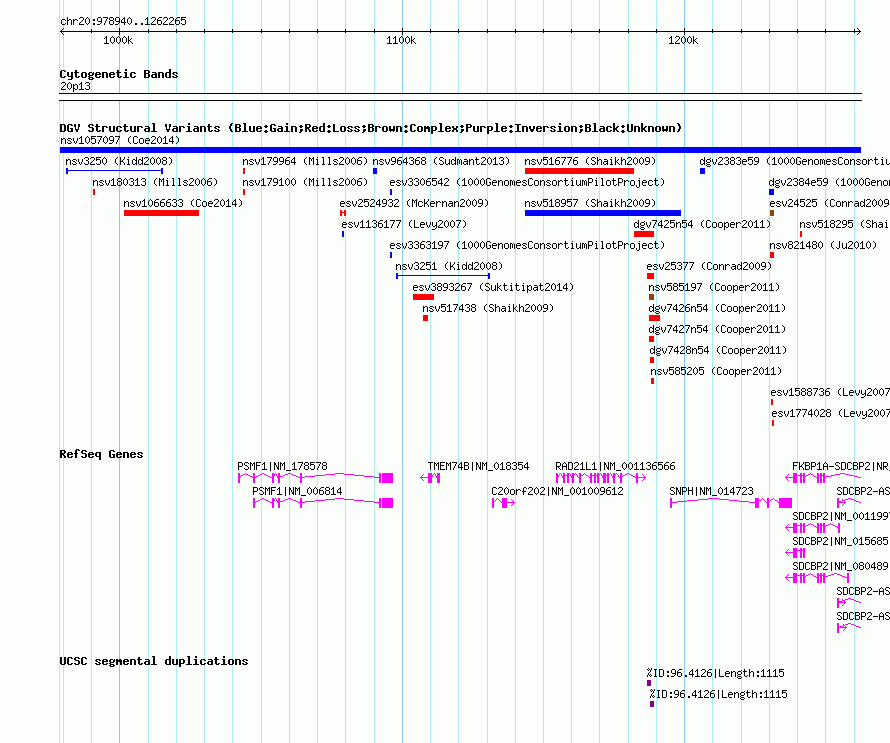The width and height of the screenshot is (890, 743).
Task: Click the DGV Structural Variants track title
Action: click(371, 128)
